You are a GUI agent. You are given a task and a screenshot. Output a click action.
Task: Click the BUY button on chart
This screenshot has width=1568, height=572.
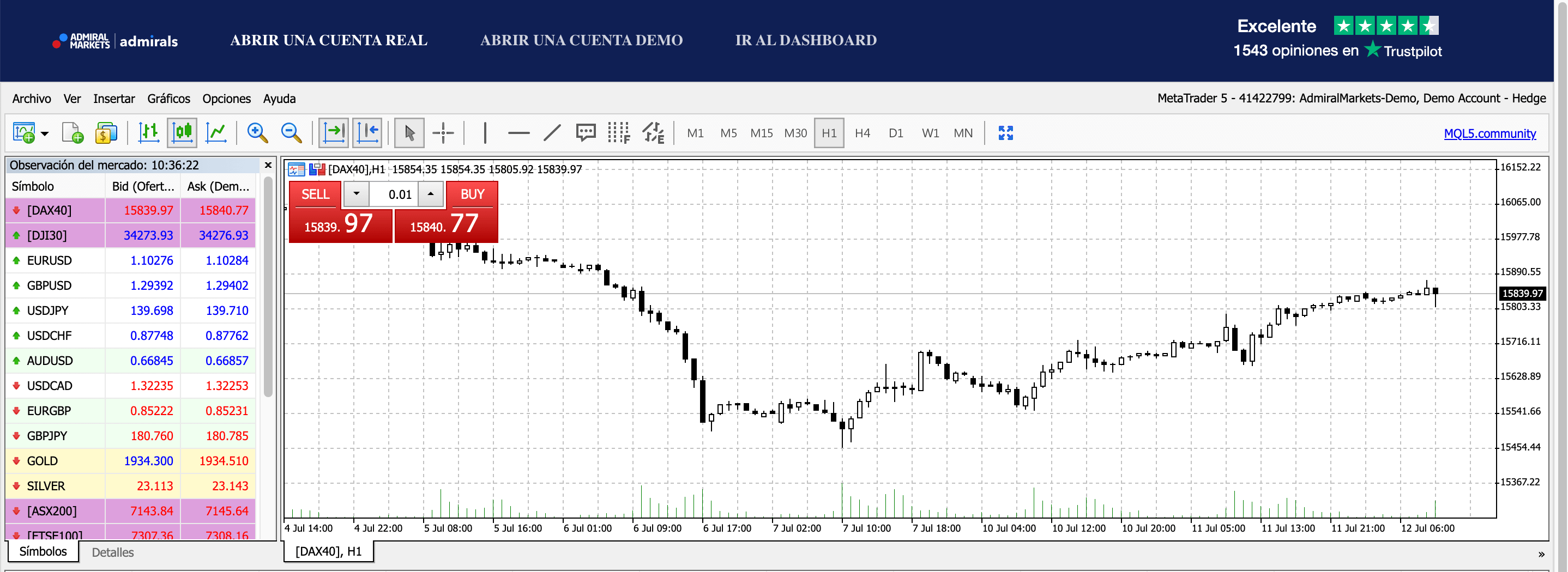click(x=472, y=194)
